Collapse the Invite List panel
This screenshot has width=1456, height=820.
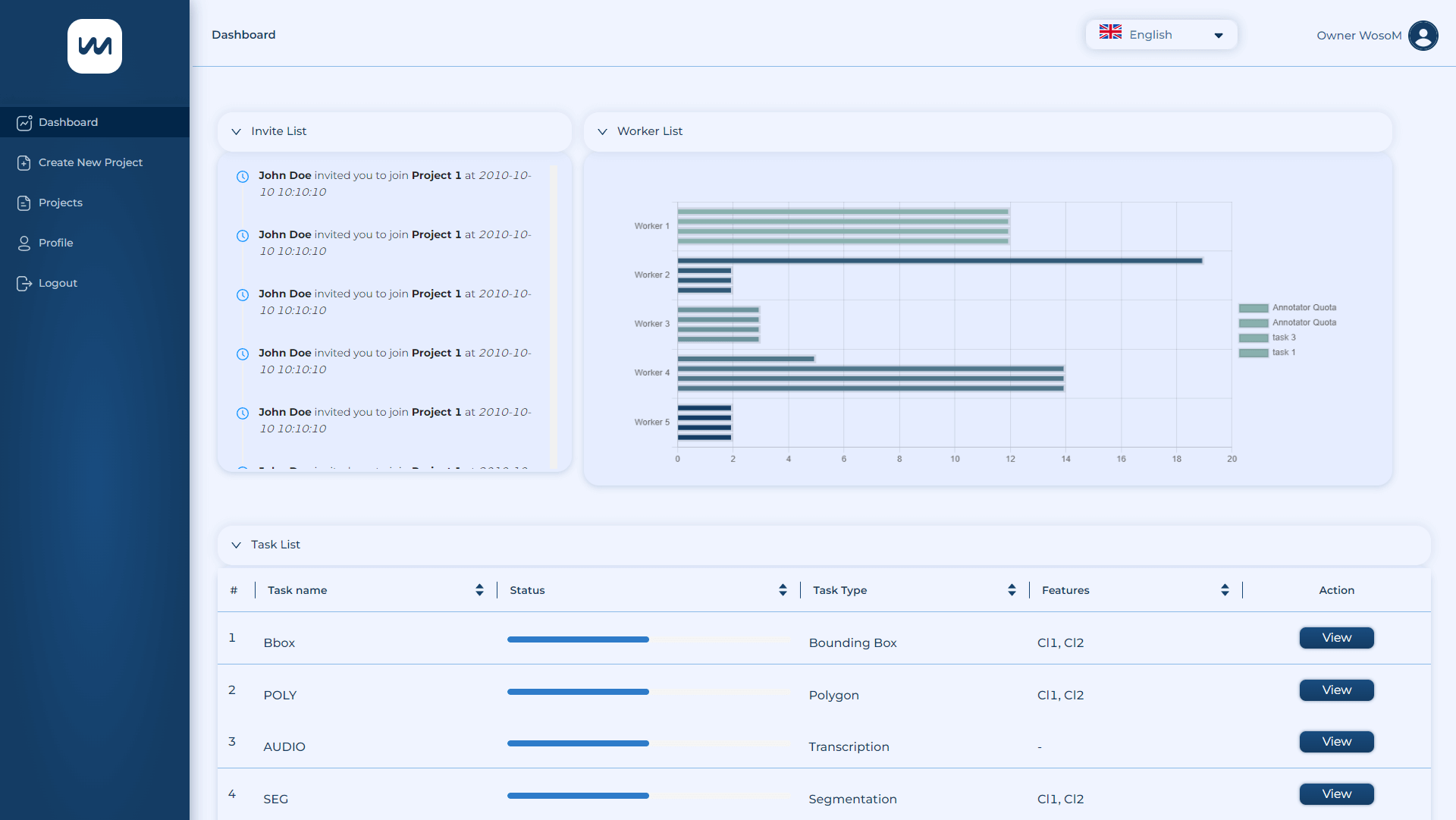click(x=237, y=132)
